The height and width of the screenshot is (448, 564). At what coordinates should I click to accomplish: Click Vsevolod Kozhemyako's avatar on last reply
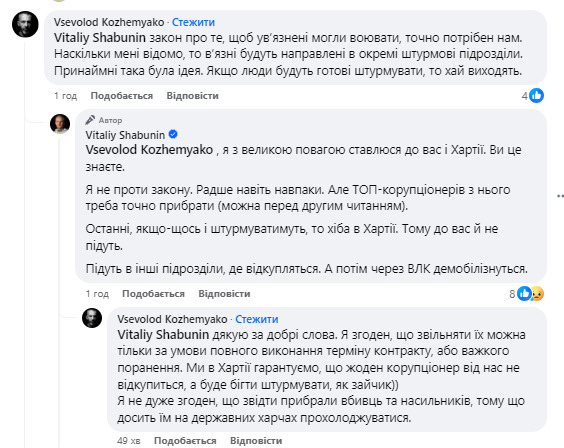[92, 318]
